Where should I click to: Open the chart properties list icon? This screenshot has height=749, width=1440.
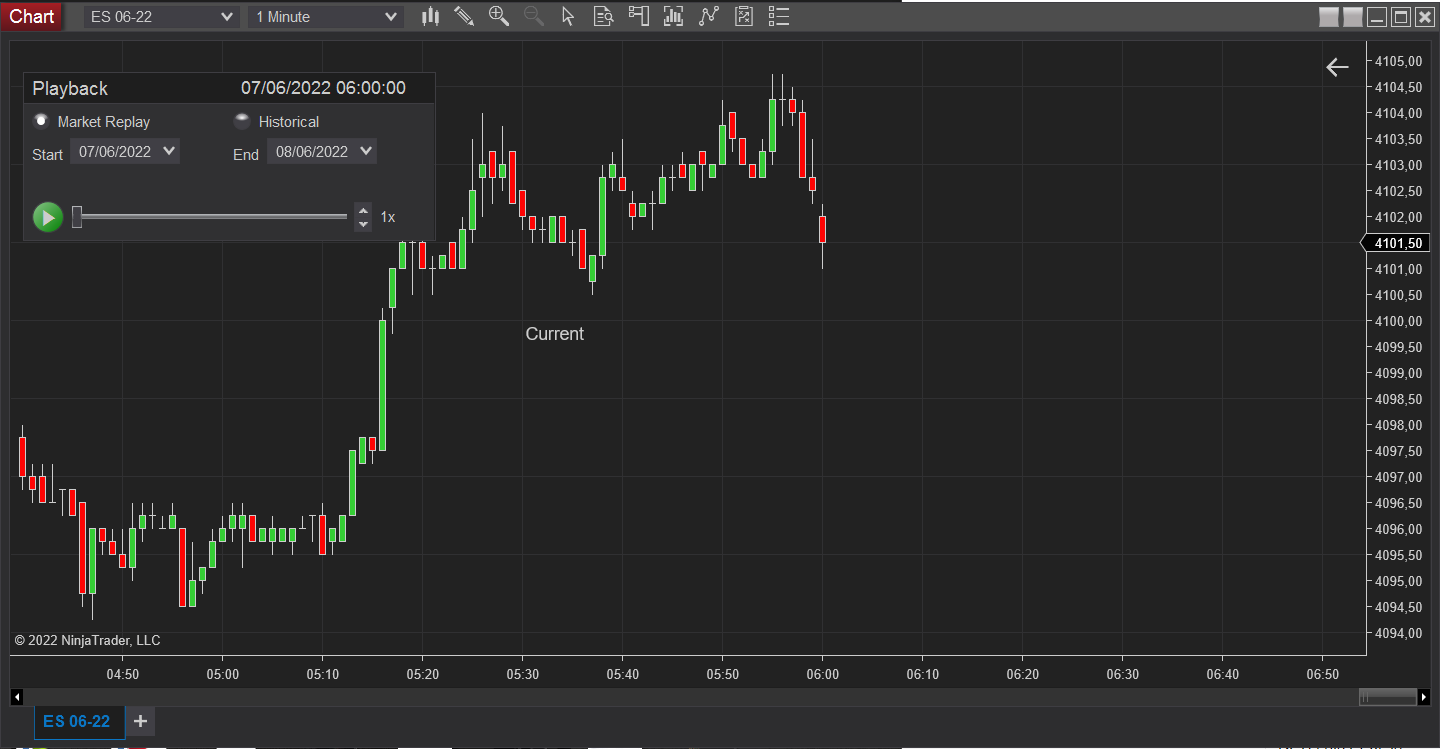tap(779, 16)
